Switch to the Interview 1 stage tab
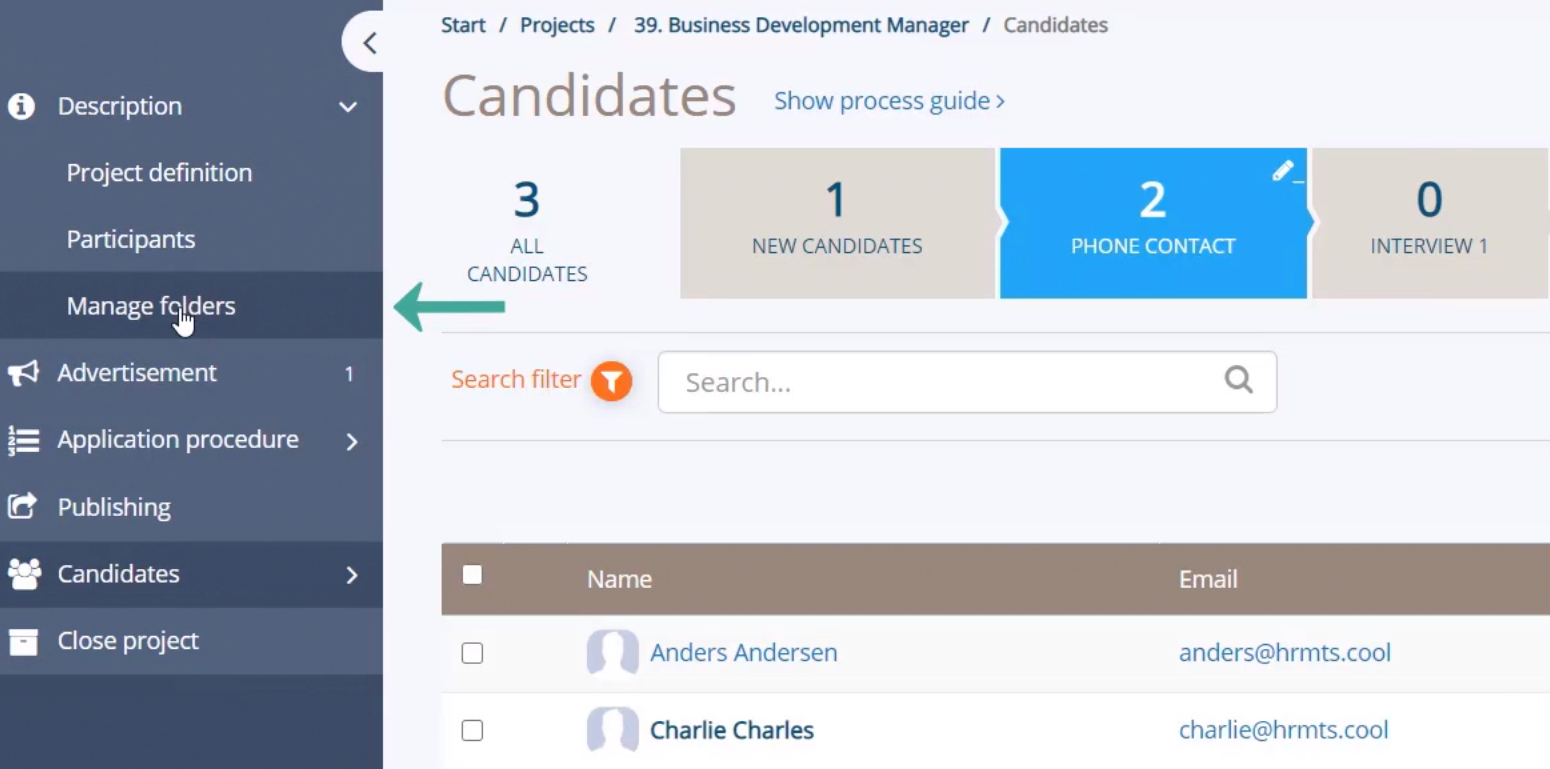1550x769 pixels. pyautogui.click(x=1429, y=223)
